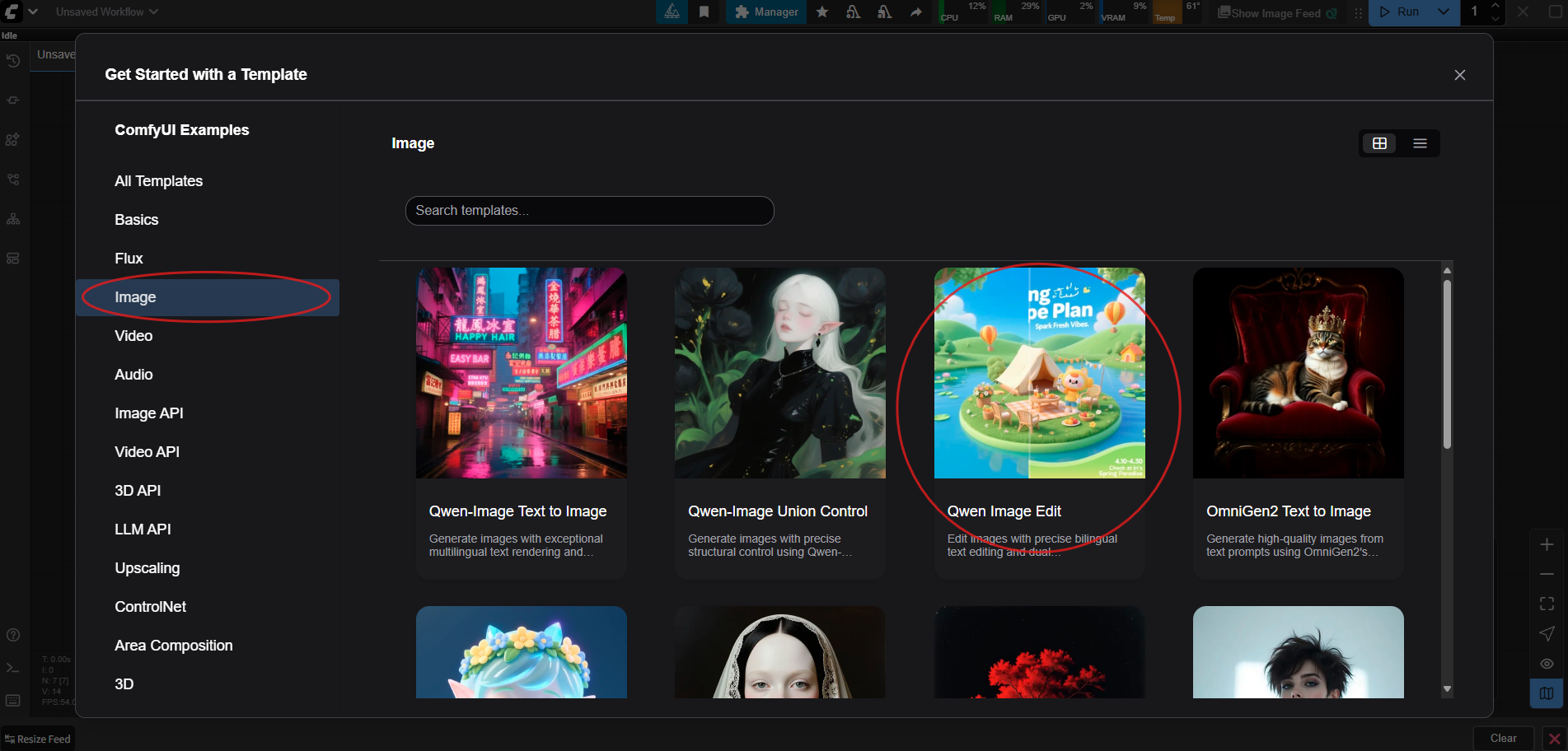
Task: Select Audio category
Action: 208,375
